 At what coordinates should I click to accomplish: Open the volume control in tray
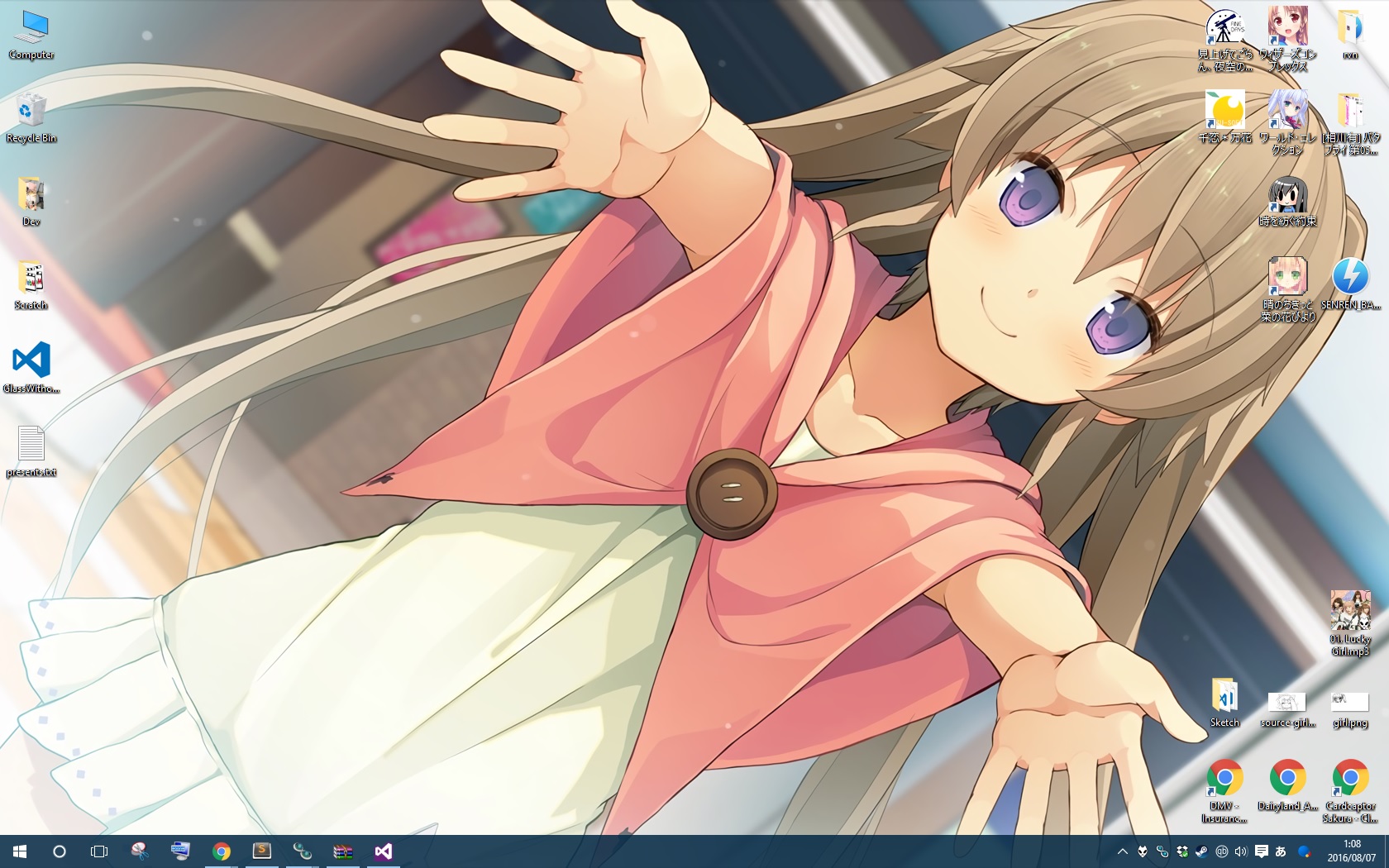tap(1241, 851)
